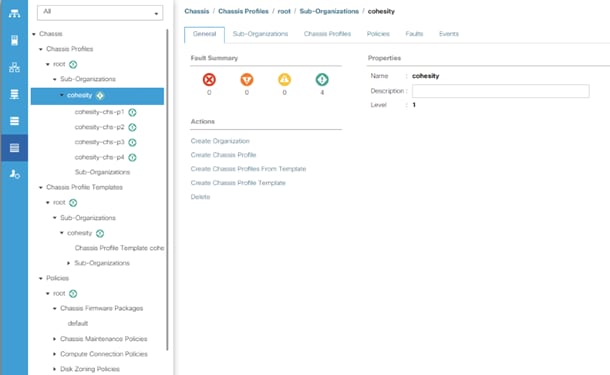Click status icon on the selected cohesity row
This screenshot has height=375, width=610.
(100, 96)
